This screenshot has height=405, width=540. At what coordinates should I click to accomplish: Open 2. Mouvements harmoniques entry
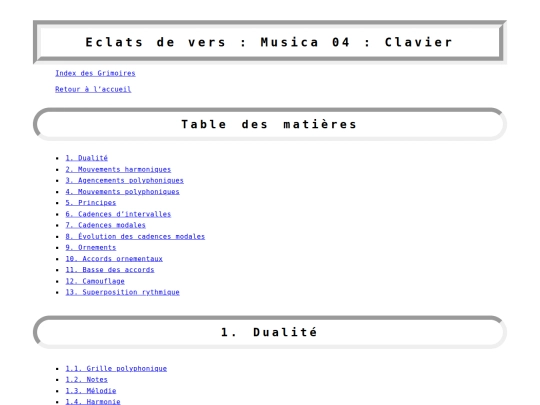pyautogui.click(x=118, y=169)
